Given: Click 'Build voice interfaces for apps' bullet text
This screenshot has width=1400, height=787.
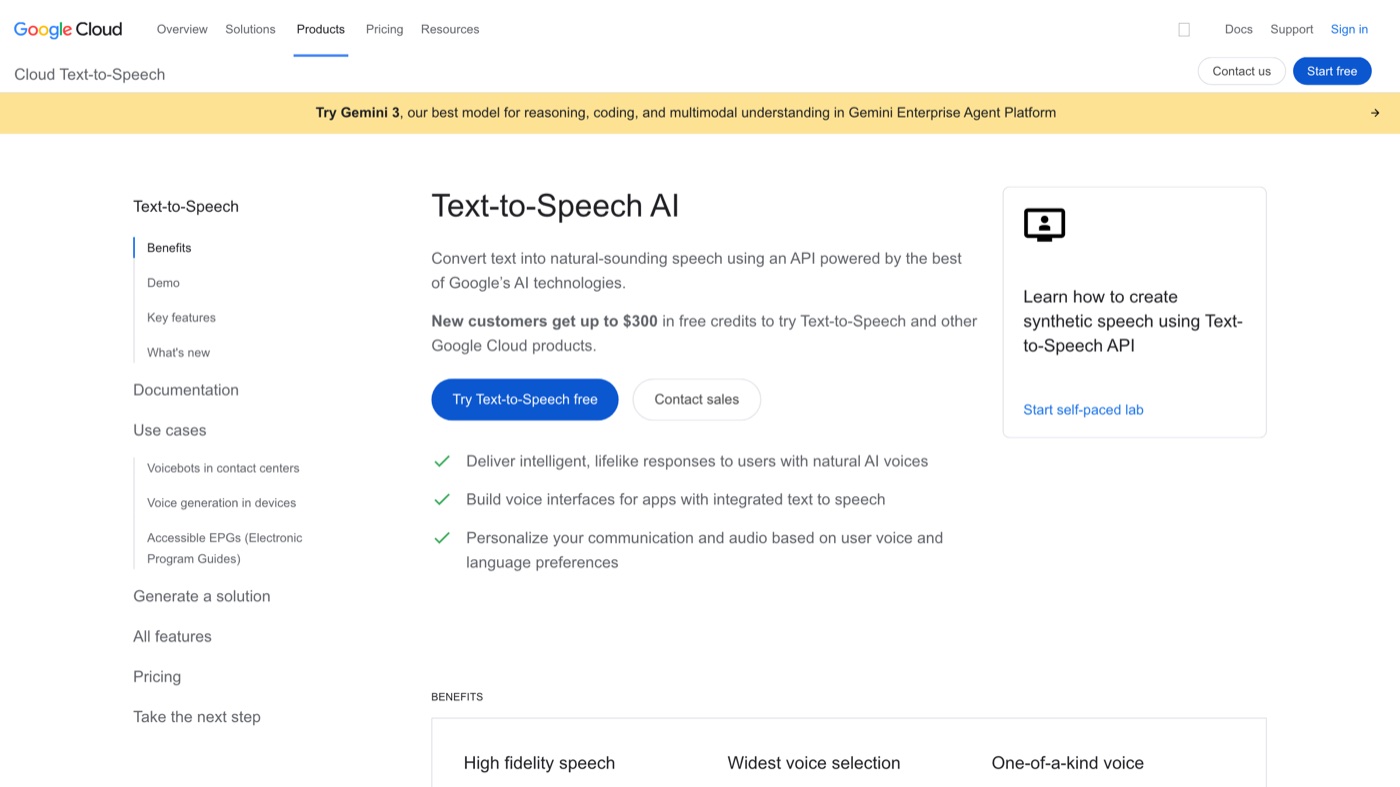Looking at the screenshot, I should [676, 499].
